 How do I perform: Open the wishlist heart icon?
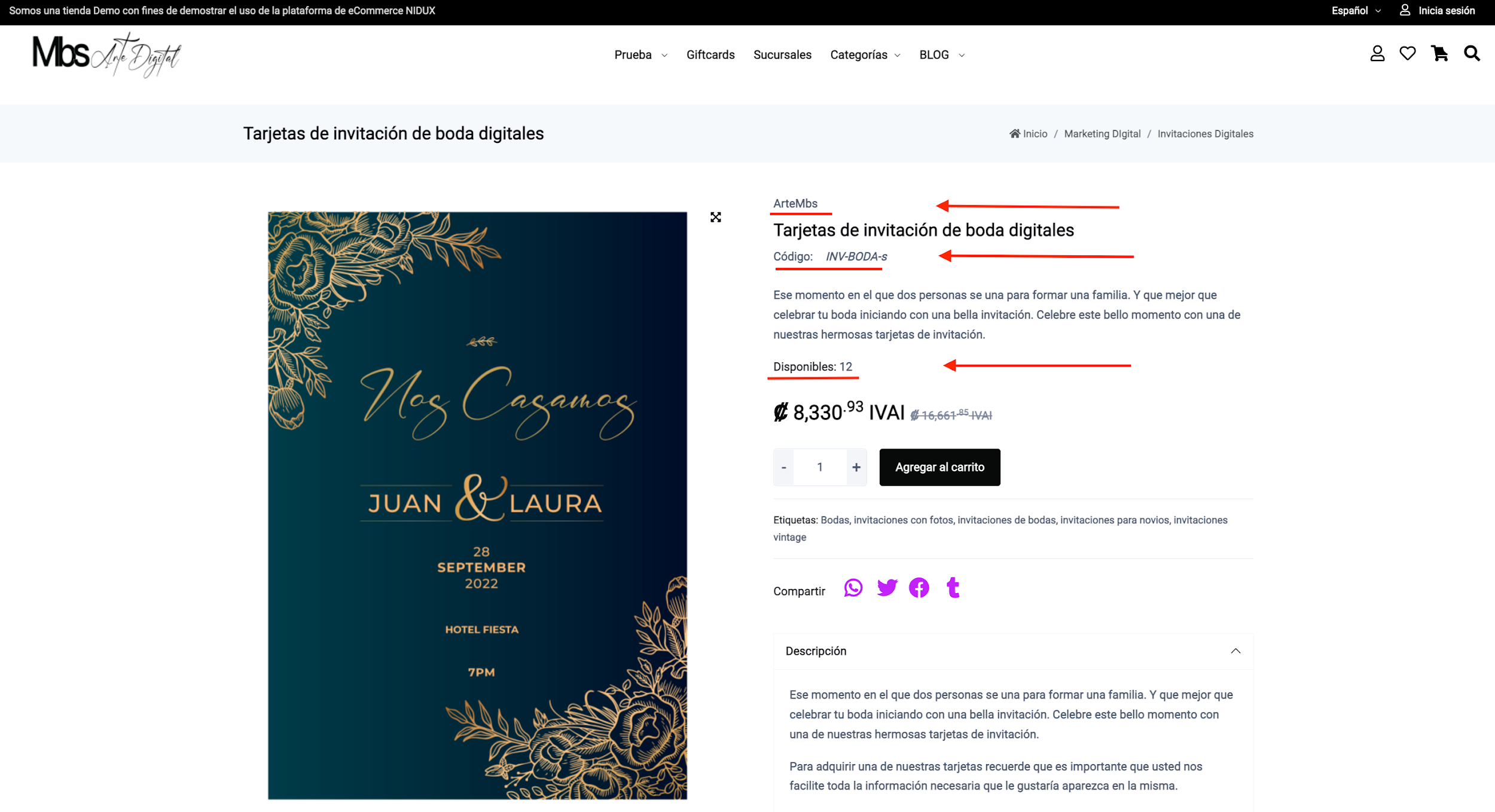coord(1408,54)
